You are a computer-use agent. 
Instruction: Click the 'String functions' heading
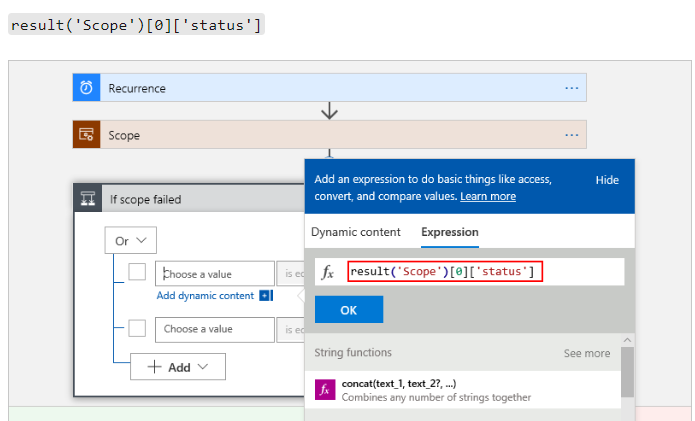tap(353, 353)
